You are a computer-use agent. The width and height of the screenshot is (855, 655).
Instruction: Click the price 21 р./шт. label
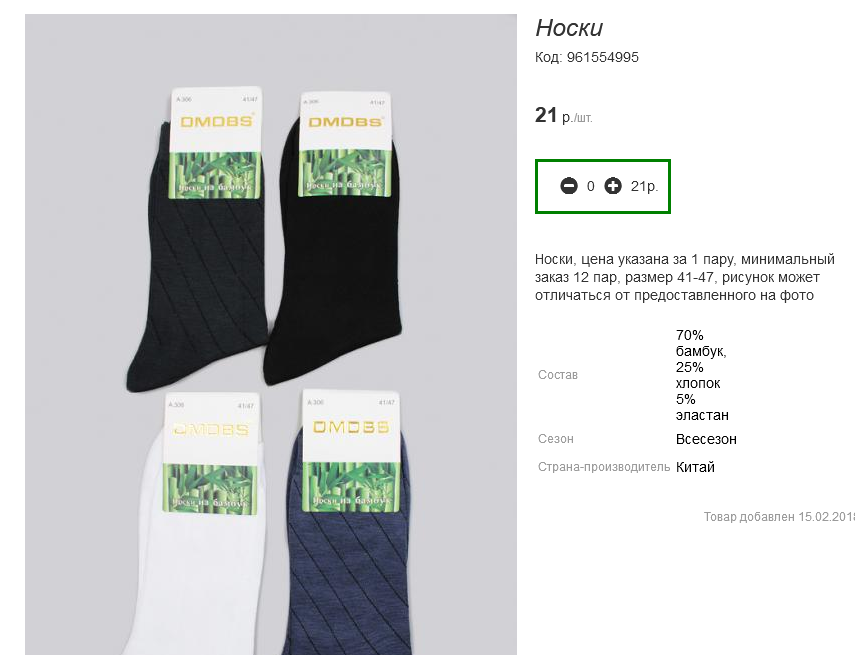tap(563, 116)
